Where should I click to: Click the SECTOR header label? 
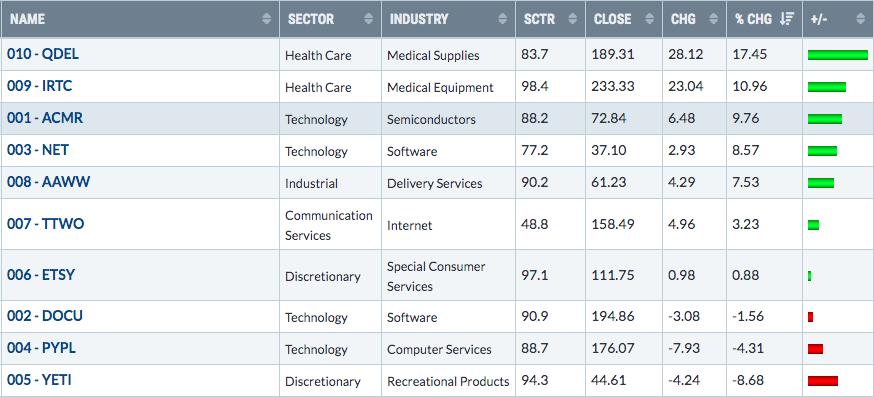311,19
